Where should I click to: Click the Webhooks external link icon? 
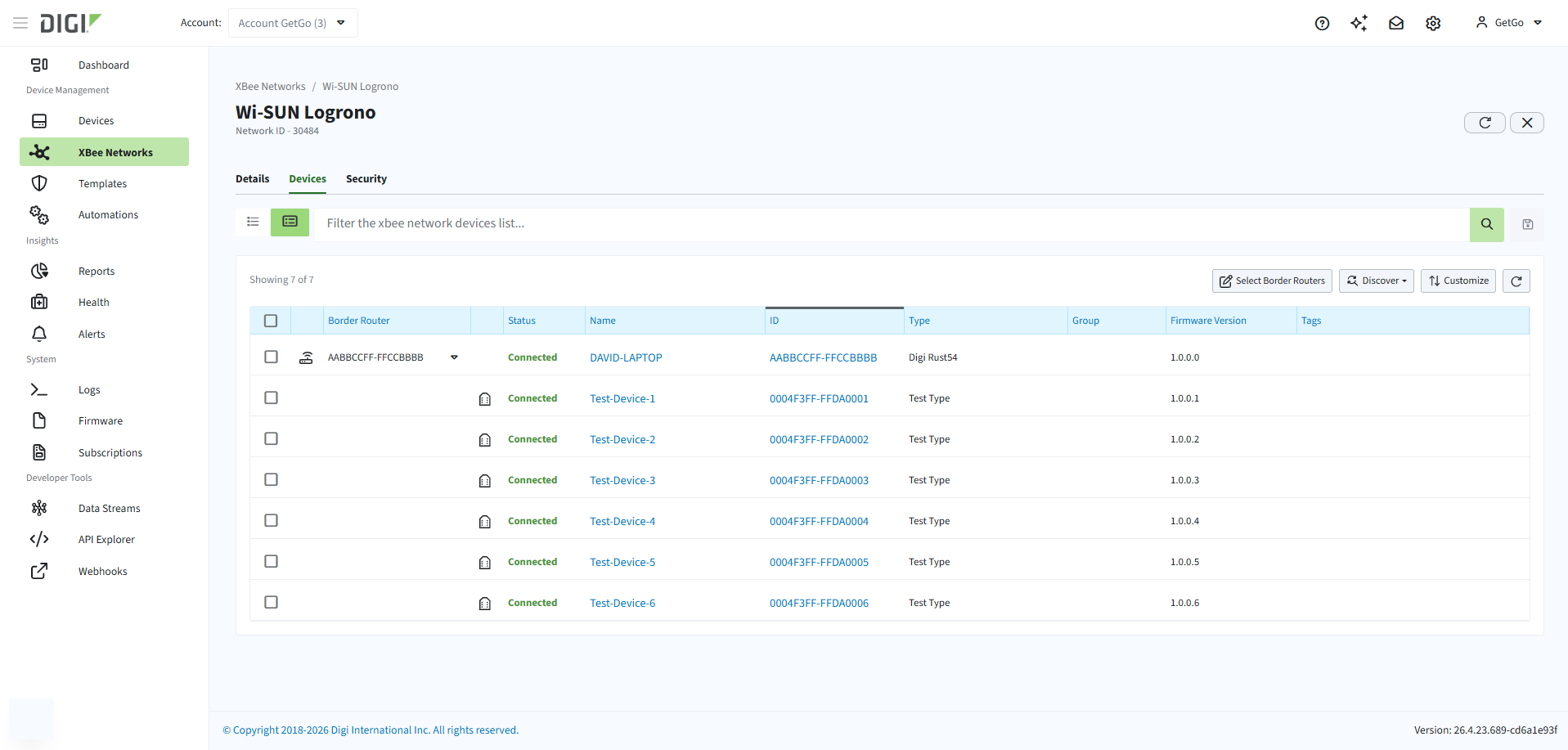coord(39,571)
